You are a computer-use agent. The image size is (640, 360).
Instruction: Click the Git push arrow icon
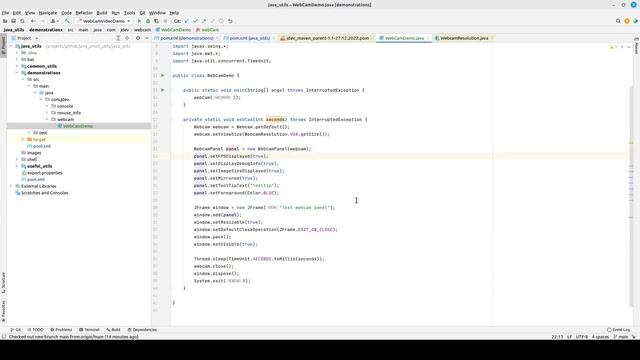pyautogui.click(x=204, y=21)
